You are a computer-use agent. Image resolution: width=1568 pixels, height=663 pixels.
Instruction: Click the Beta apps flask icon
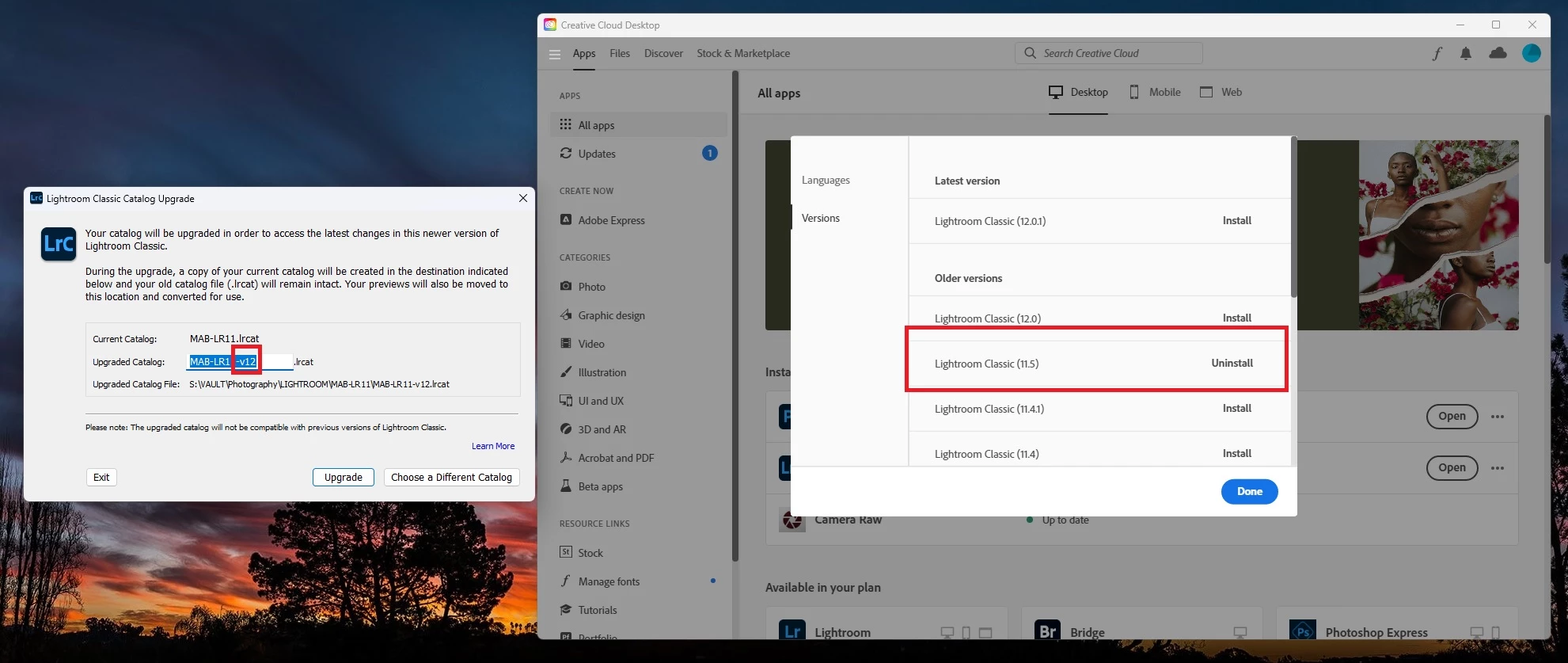tap(566, 486)
